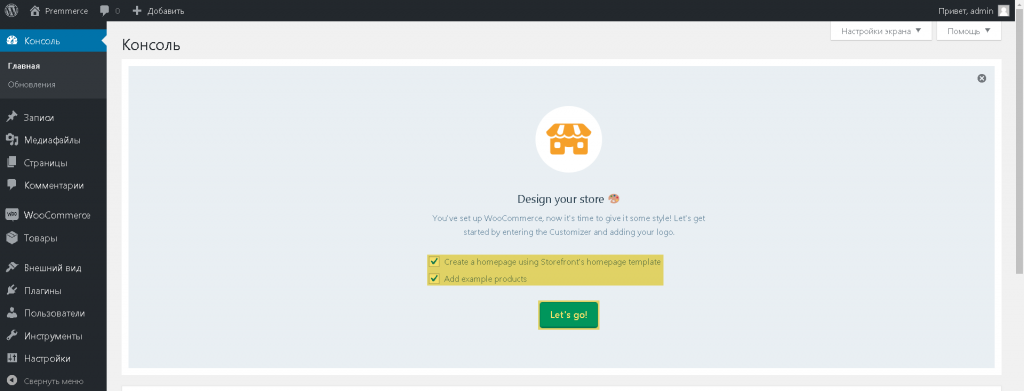Click the Let's go! button

568,315
